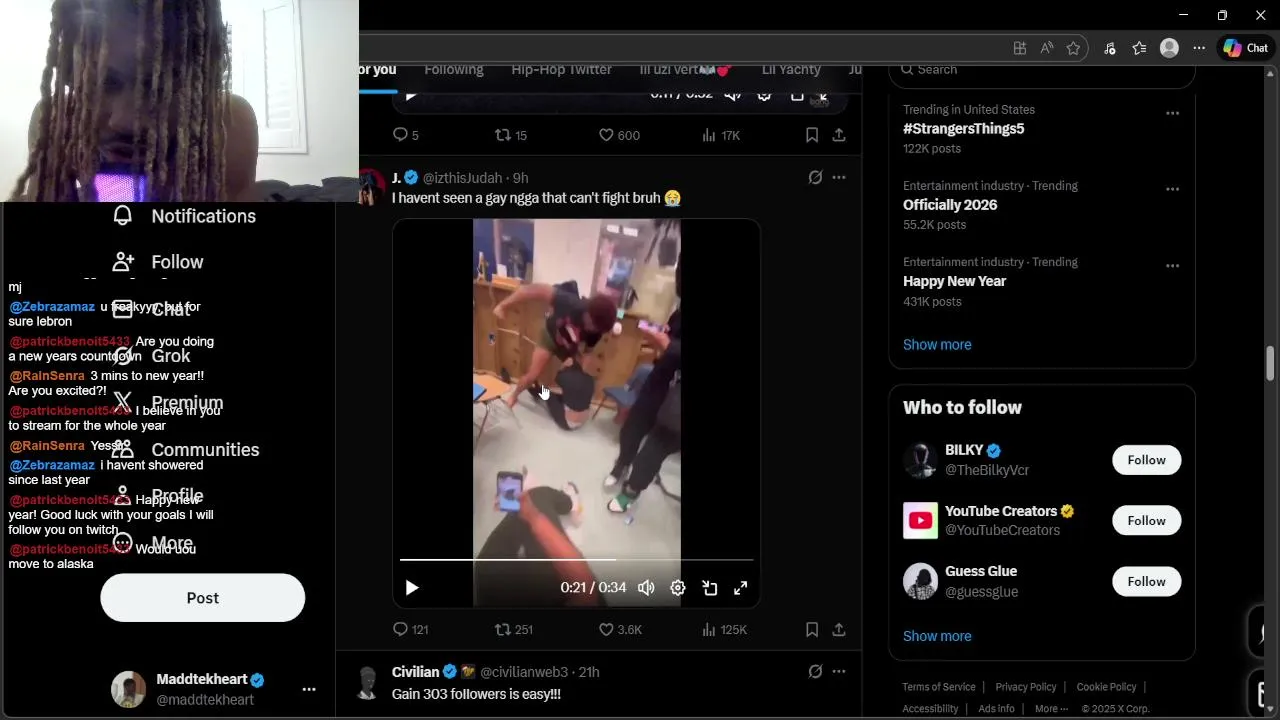Add page to favorites star icon
Viewport: 1280px width, 720px height.
pyautogui.click(x=1073, y=48)
